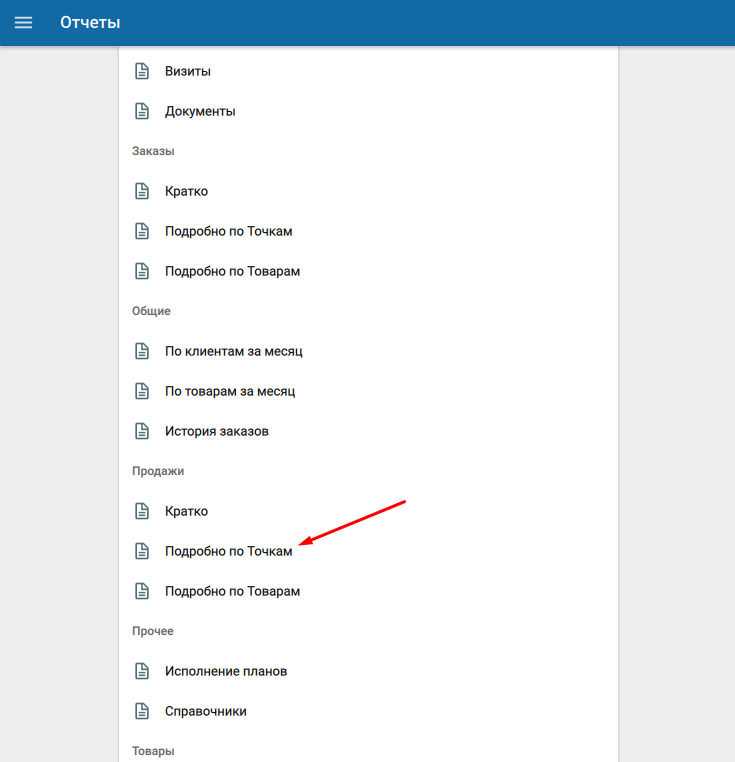Viewport: 735px width, 762px height.
Task: Click the document icon beside Справочники
Action: (142, 711)
